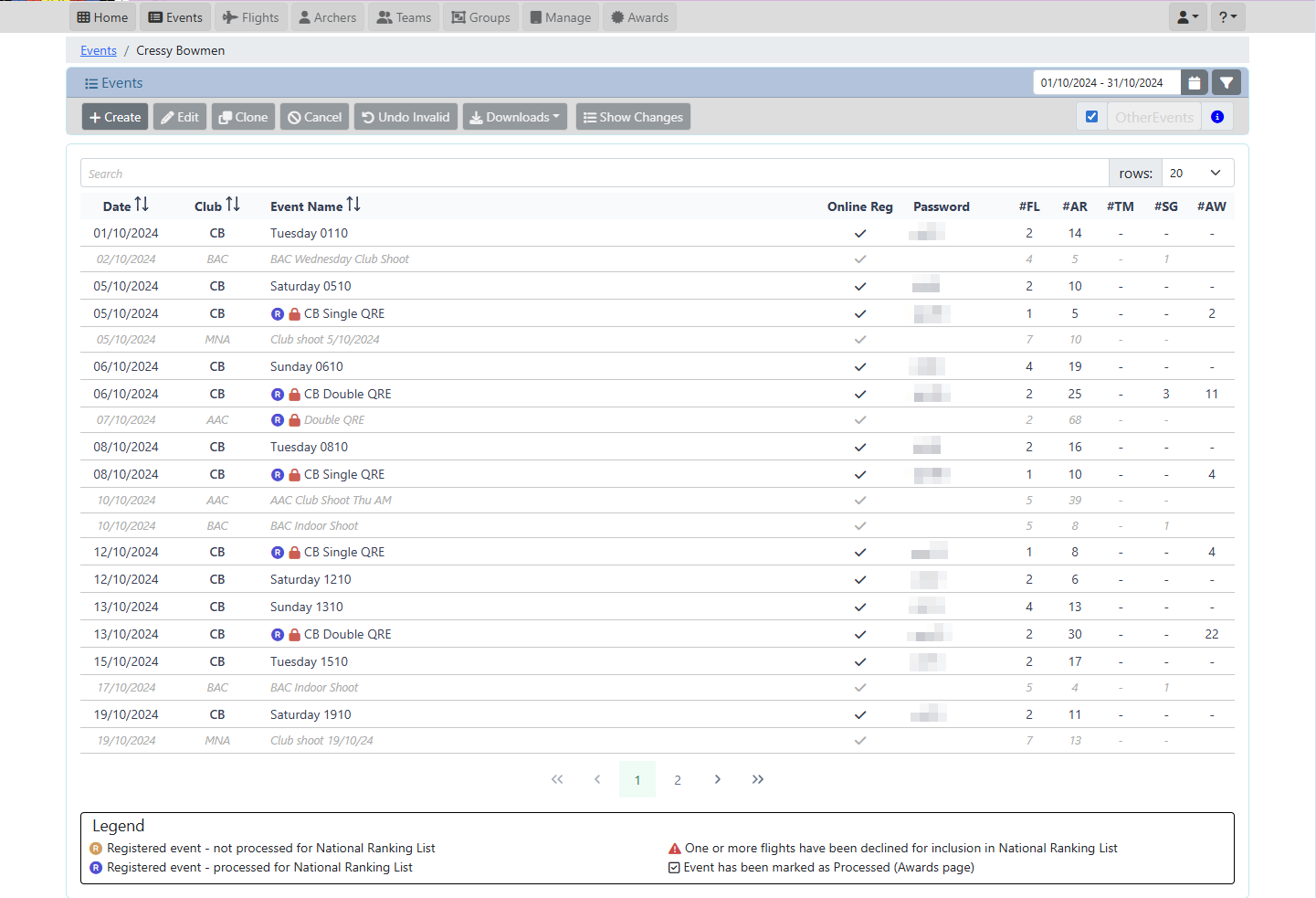Image resolution: width=1316 pixels, height=898 pixels.
Task: Sort by Club column arrows
Action: pos(233,205)
